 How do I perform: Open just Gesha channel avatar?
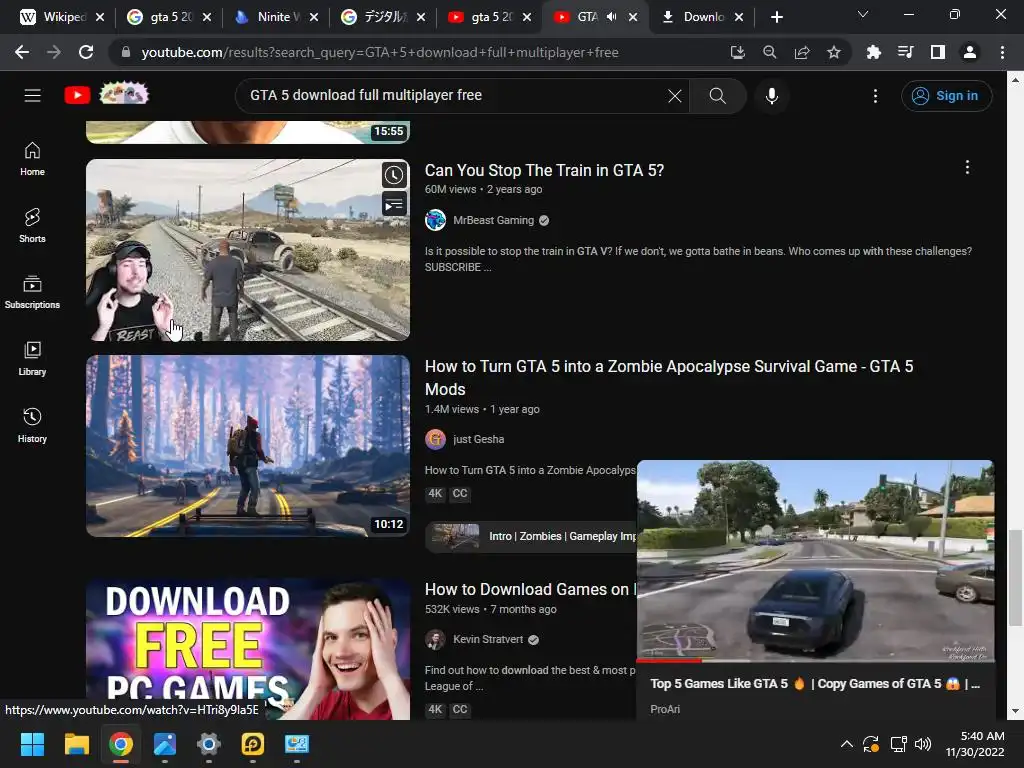(x=435, y=439)
